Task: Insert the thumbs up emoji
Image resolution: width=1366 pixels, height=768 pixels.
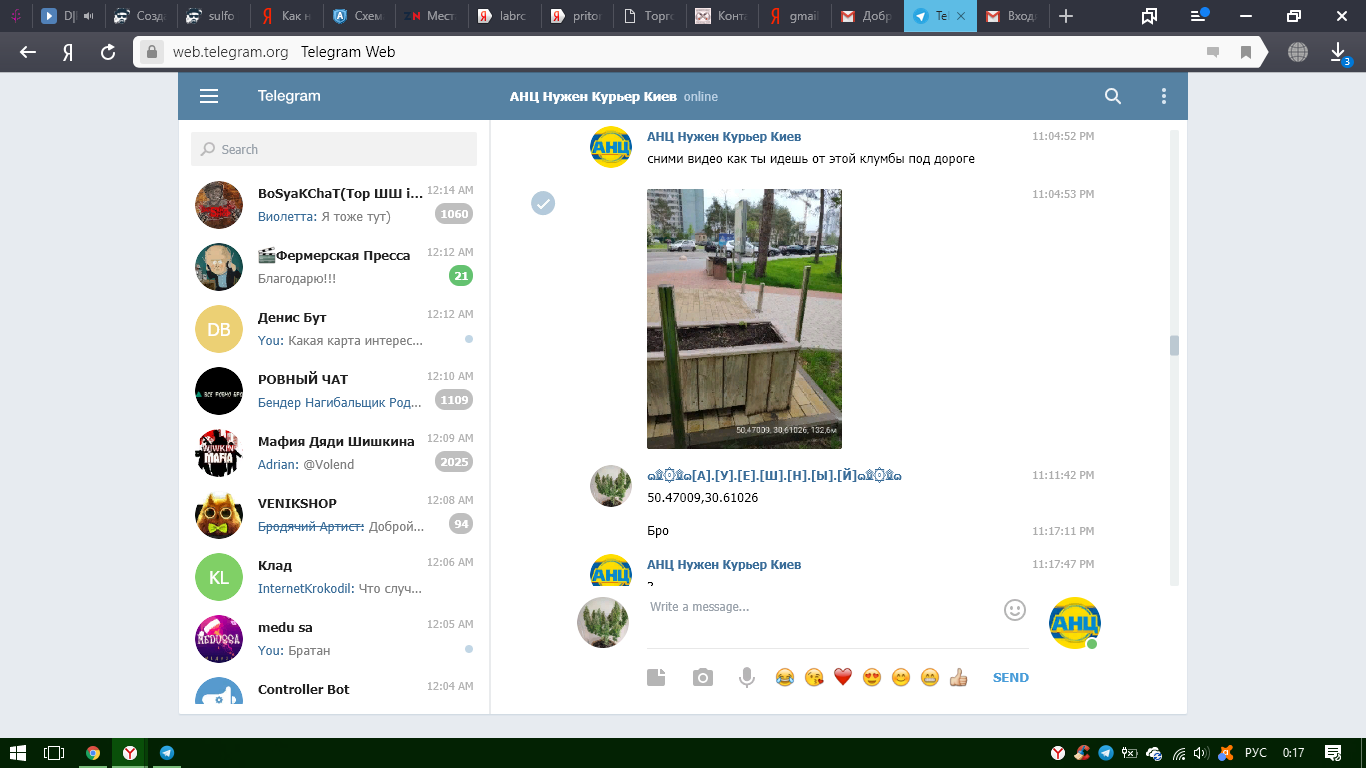Action: click(959, 678)
